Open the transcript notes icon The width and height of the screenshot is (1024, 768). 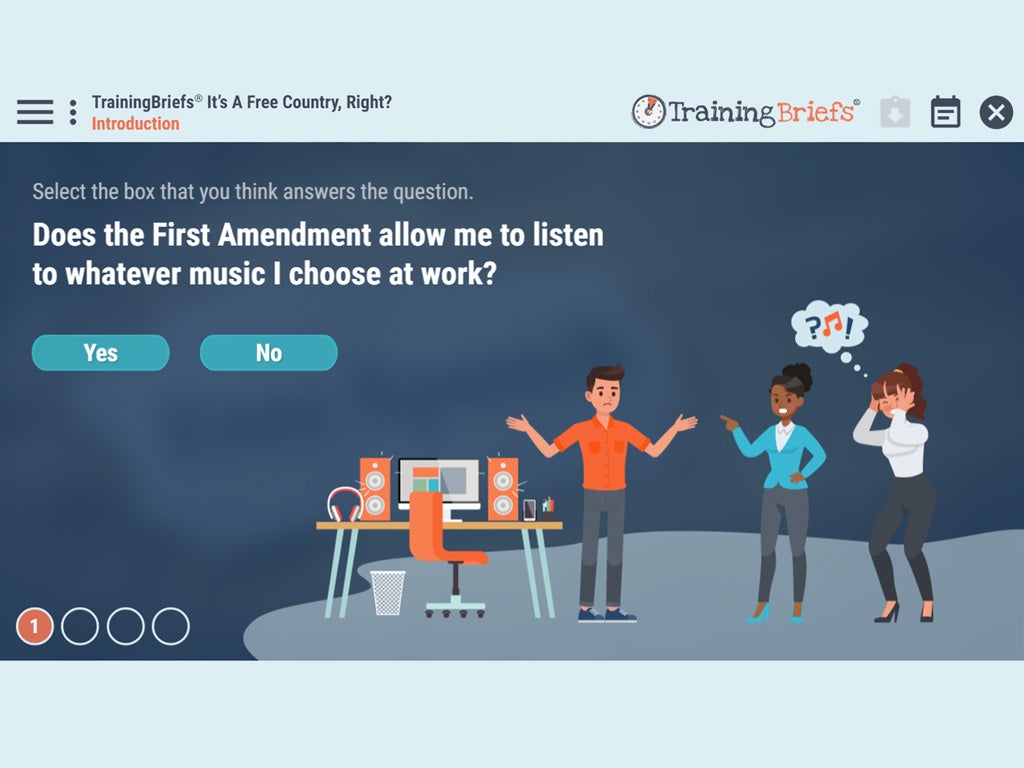coord(945,112)
